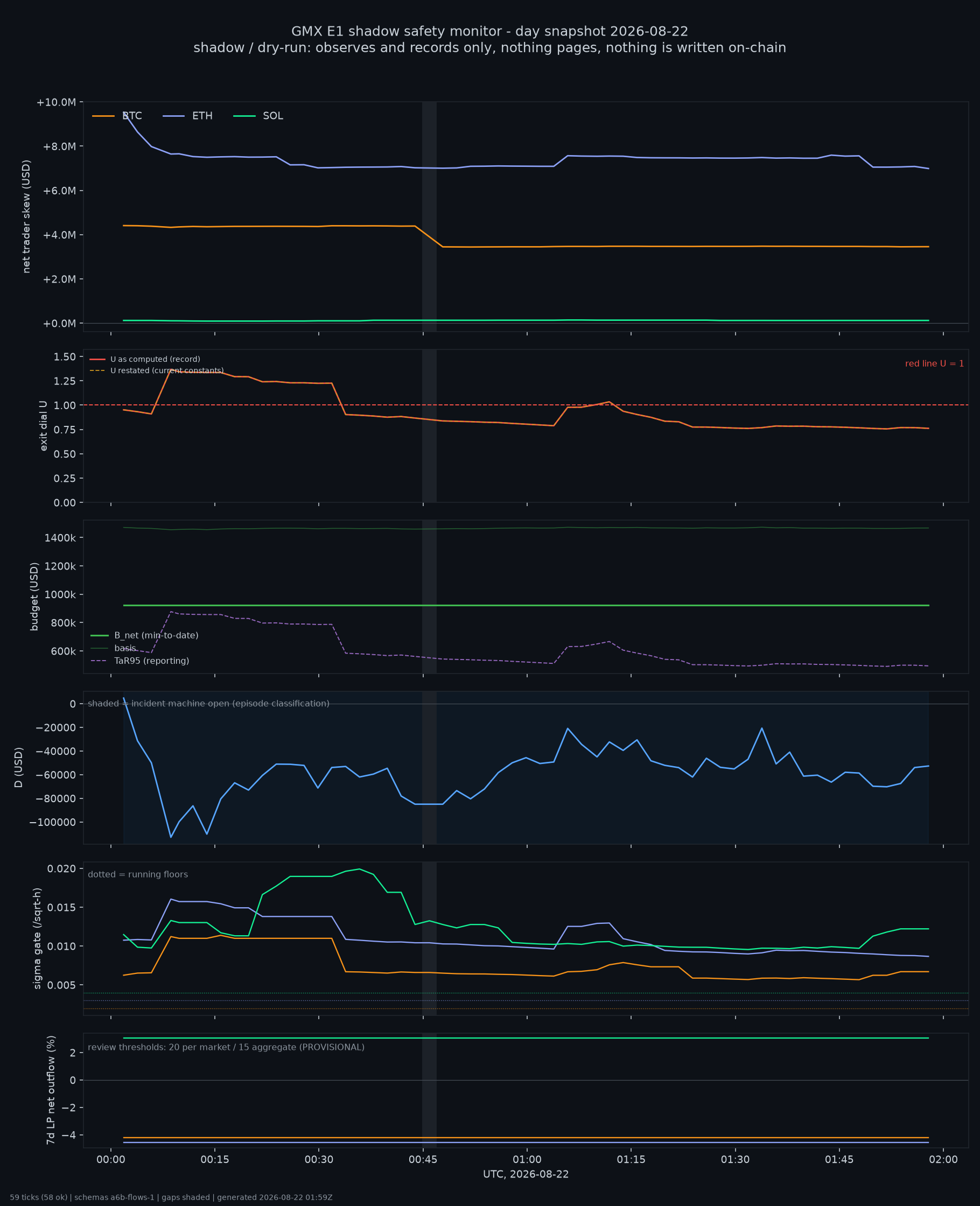The width and height of the screenshot is (980, 1206).
Task: Click the '00:30' time tick label
Action: 319,1160
